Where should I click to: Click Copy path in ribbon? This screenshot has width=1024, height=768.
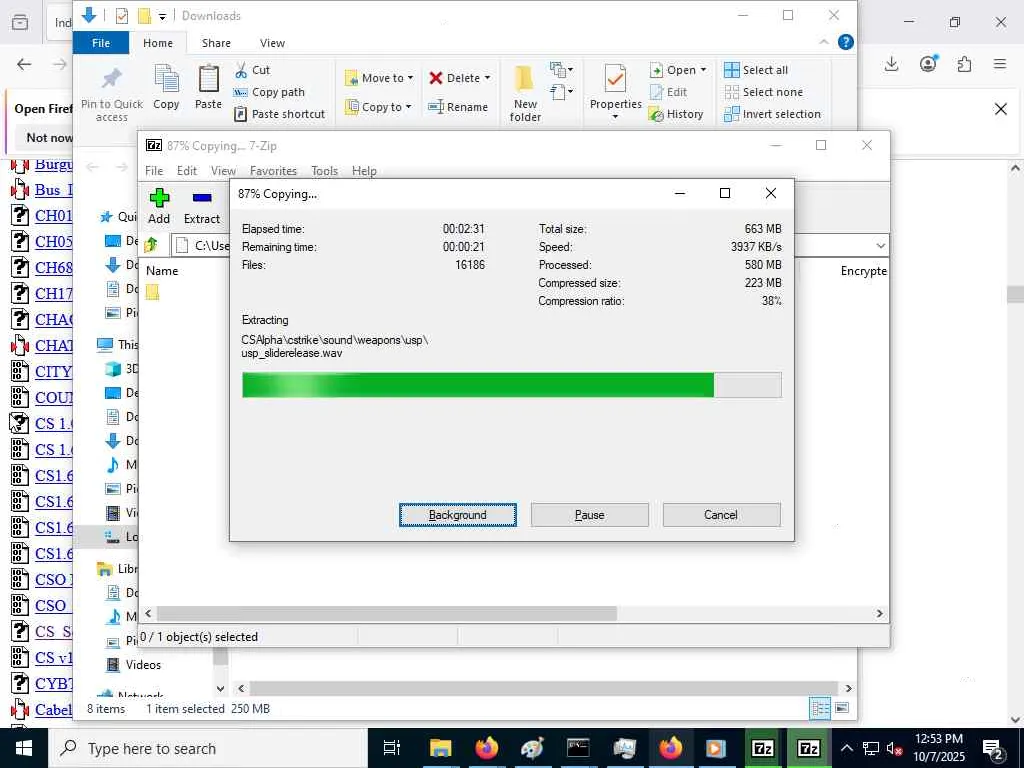point(269,92)
